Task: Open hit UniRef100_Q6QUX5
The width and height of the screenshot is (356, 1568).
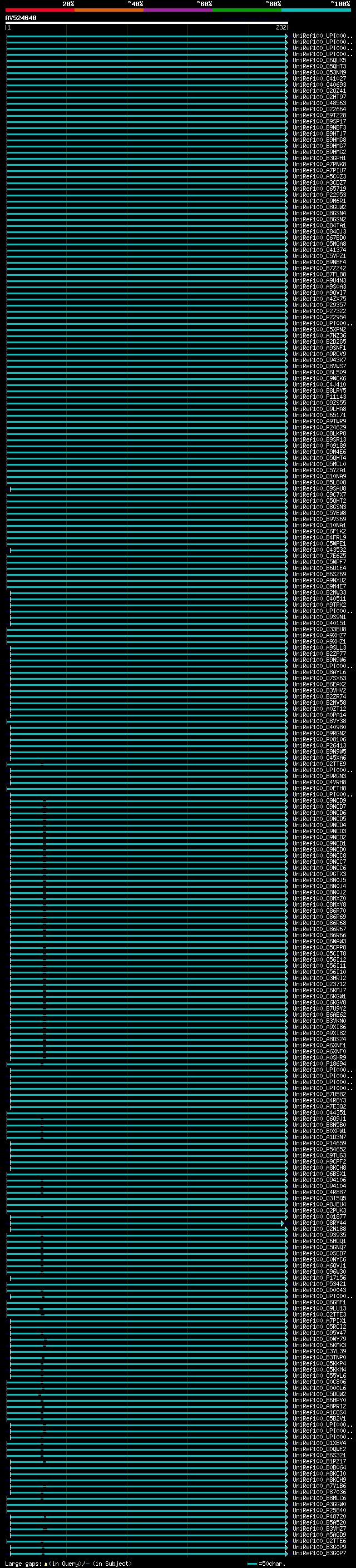Action: (x=319, y=60)
